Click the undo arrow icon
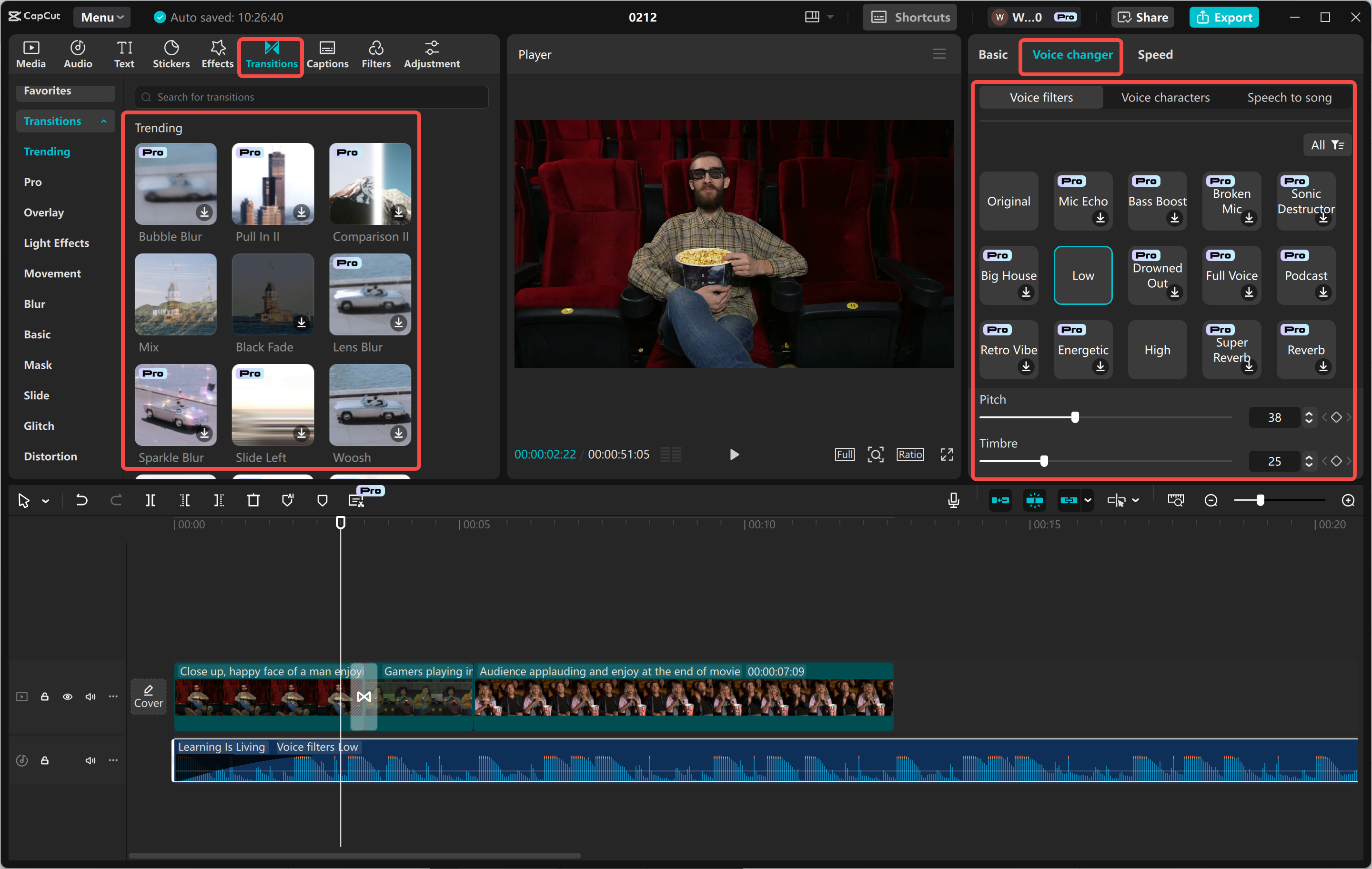The image size is (1372, 869). click(81, 500)
